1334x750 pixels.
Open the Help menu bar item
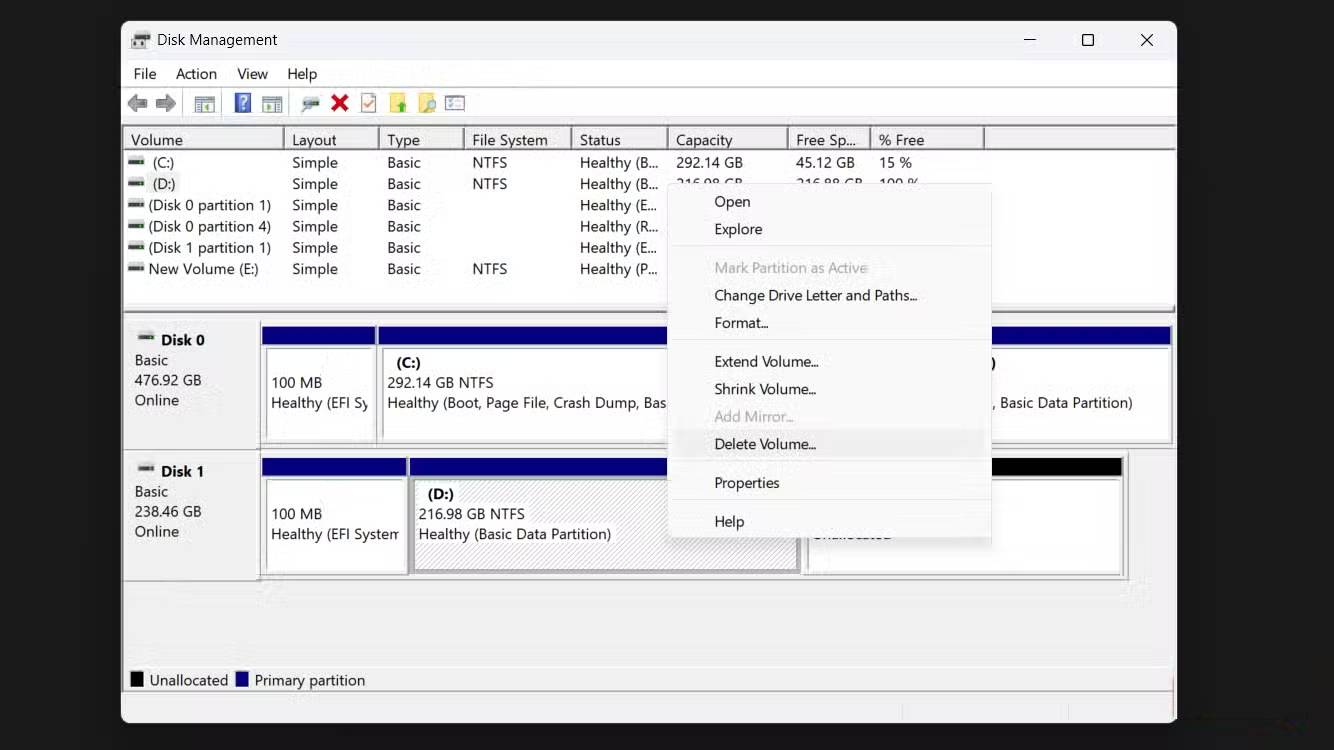[x=301, y=73]
